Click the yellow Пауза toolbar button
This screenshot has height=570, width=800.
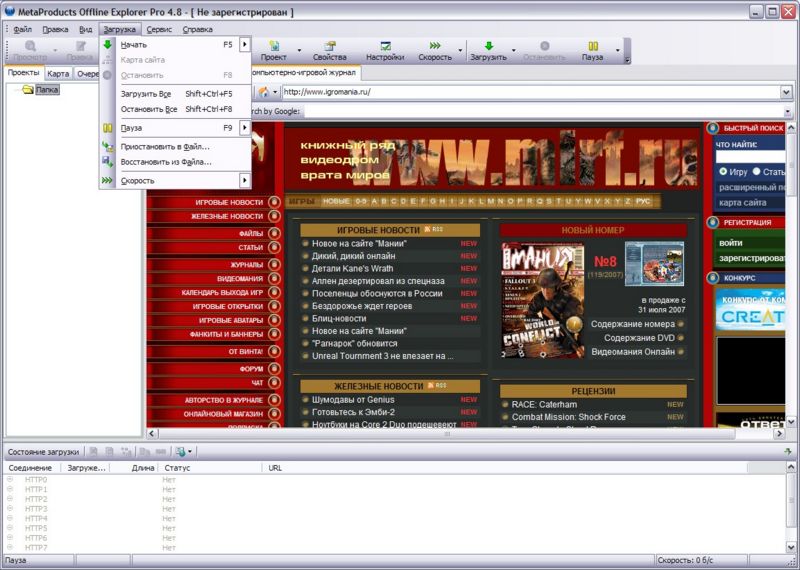click(x=592, y=51)
